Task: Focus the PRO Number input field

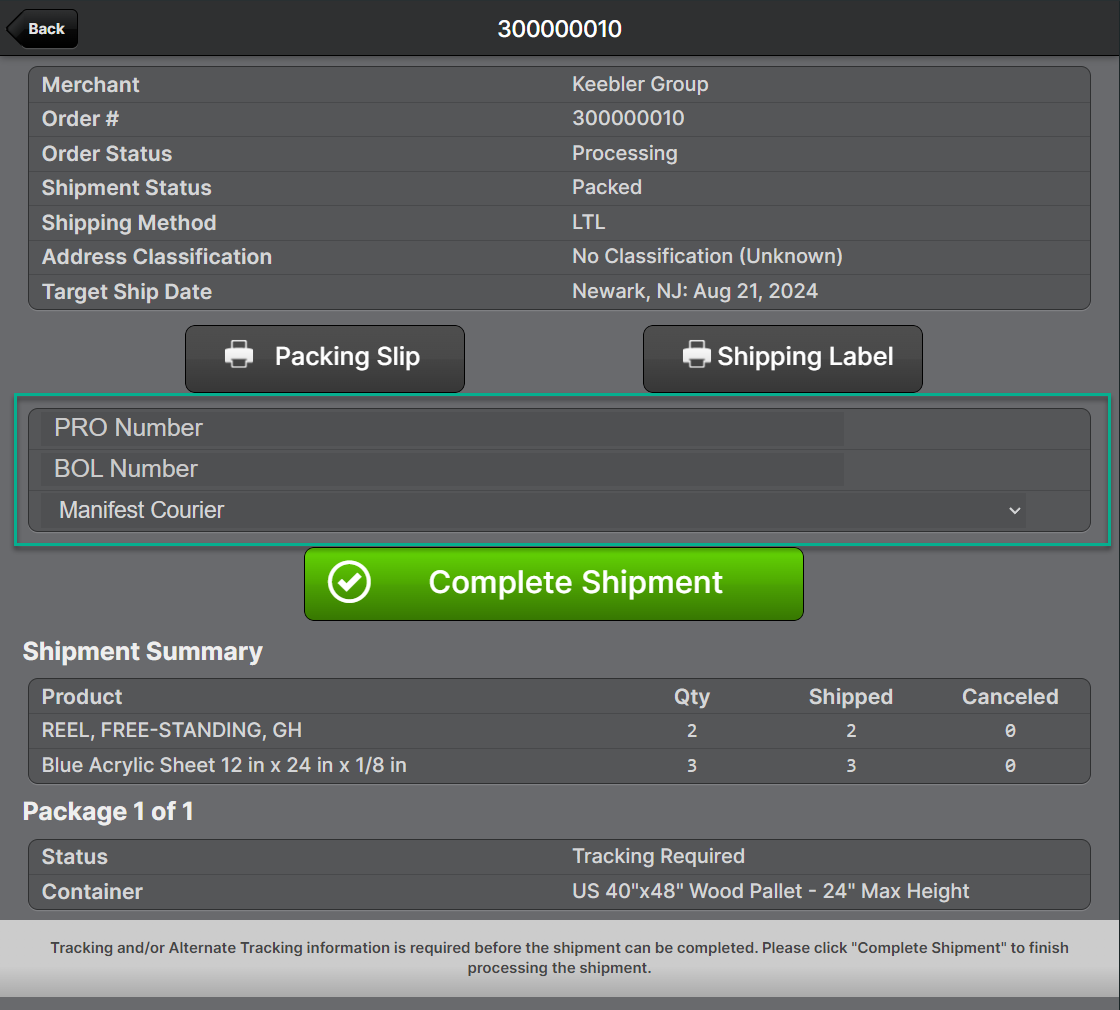Action: [442, 428]
